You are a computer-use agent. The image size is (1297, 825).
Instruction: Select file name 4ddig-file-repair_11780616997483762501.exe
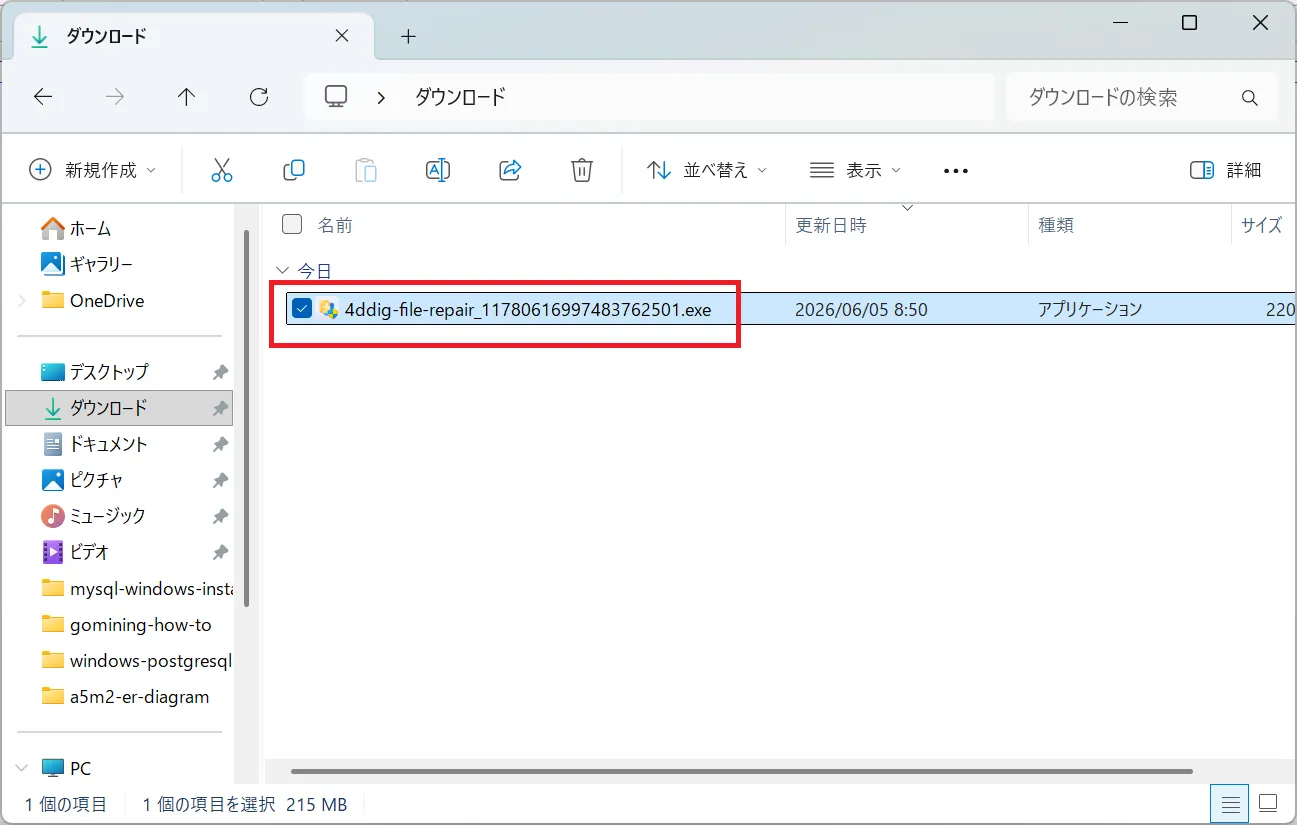pyautogui.click(x=528, y=310)
